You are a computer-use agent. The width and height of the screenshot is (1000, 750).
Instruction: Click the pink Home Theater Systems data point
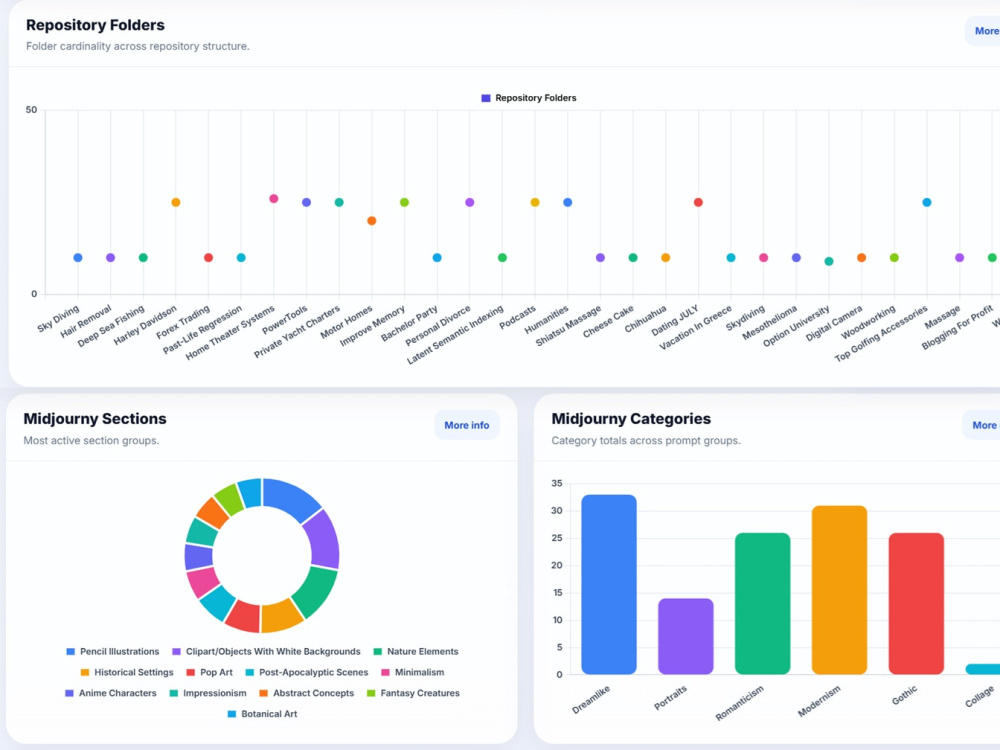[x=274, y=198]
